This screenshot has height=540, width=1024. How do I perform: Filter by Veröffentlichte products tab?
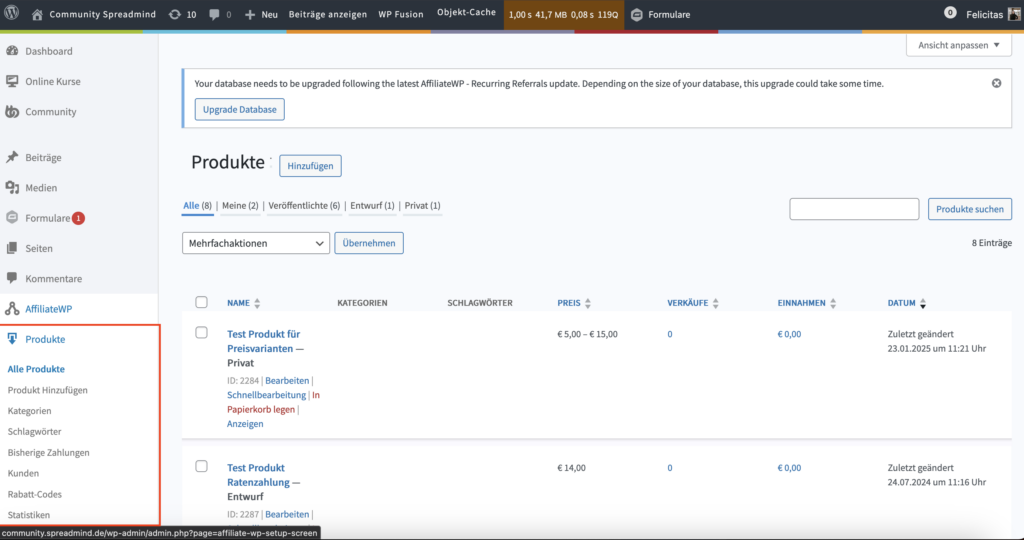[304, 206]
